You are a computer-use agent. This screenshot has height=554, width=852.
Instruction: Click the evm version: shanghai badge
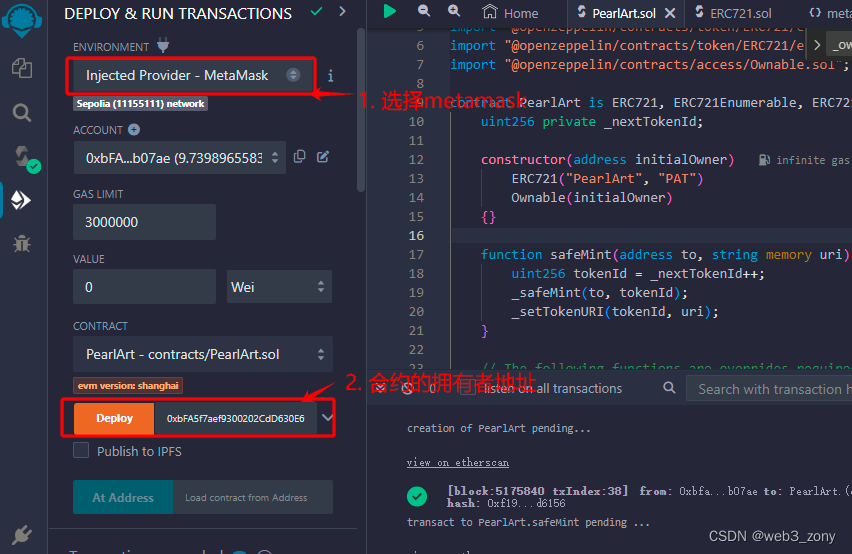pos(128,386)
